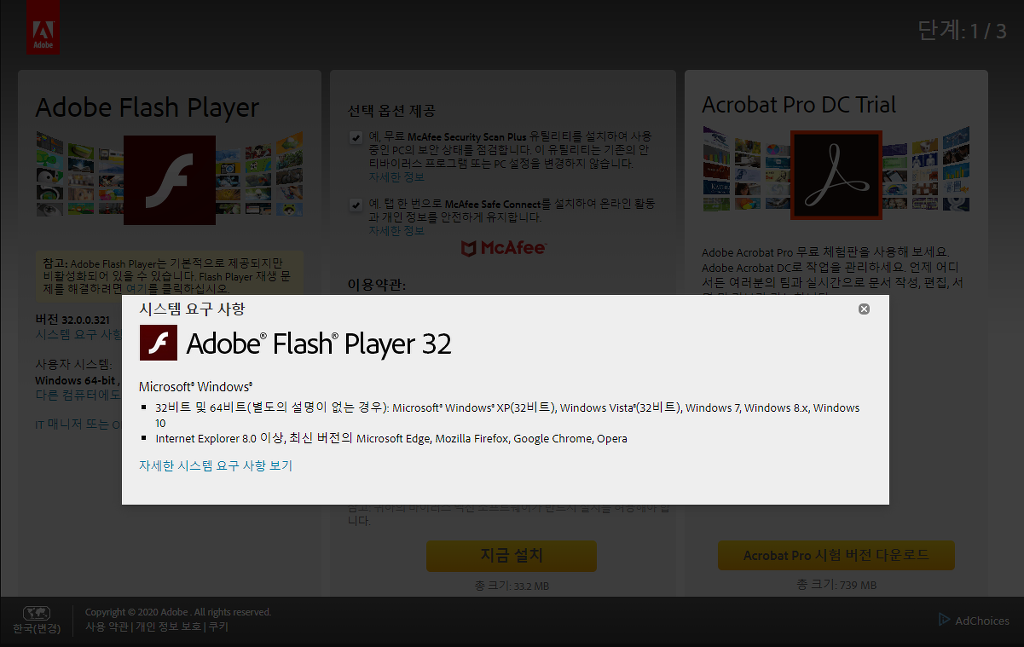Open the detailed system requirements link (자세한 시스템 요구 사항 보기)

[x=216, y=466]
